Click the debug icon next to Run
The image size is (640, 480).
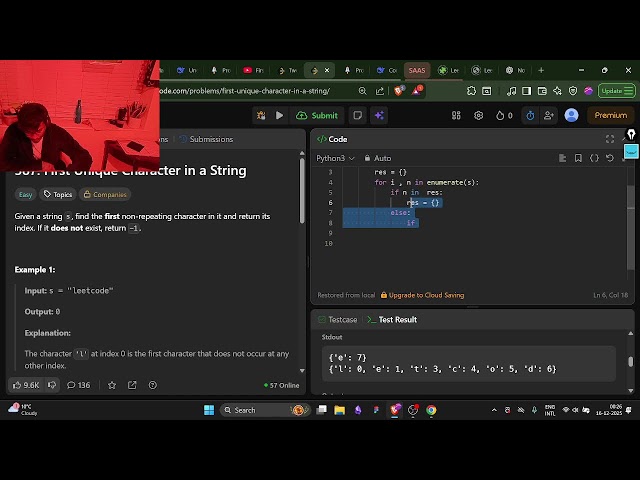(260, 115)
